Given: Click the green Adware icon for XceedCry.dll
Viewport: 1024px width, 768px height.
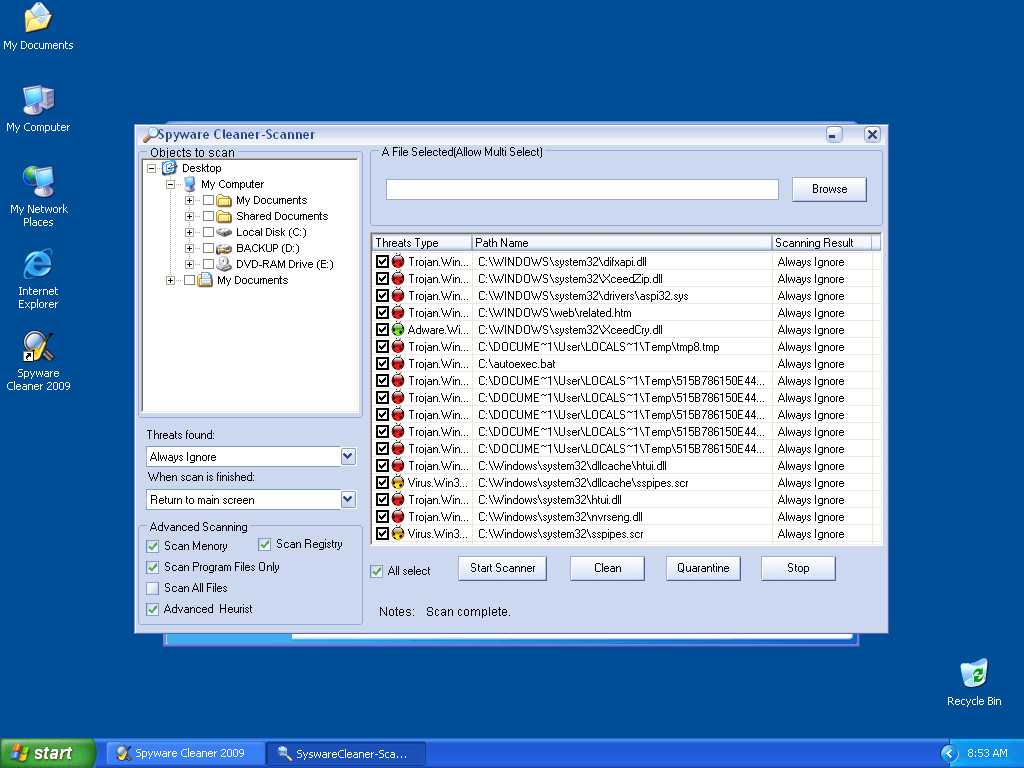Looking at the screenshot, I should pyautogui.click(x=398, y=330).
